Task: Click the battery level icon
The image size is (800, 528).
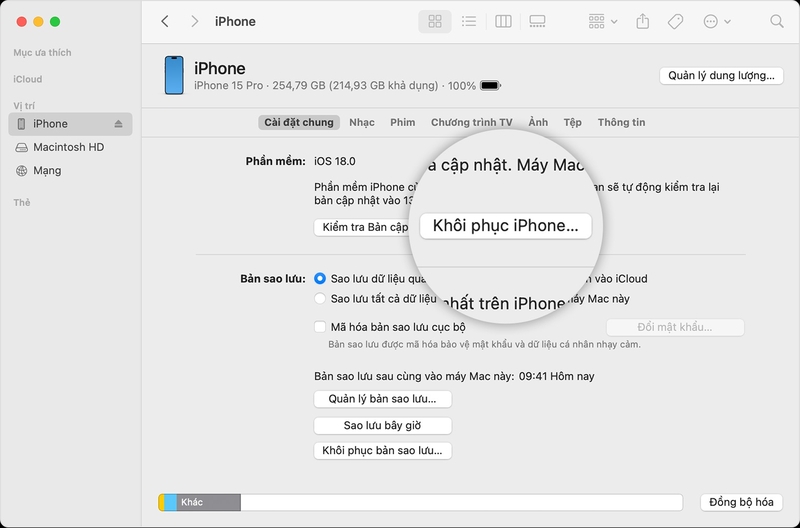Action: [x=490, y=86]
